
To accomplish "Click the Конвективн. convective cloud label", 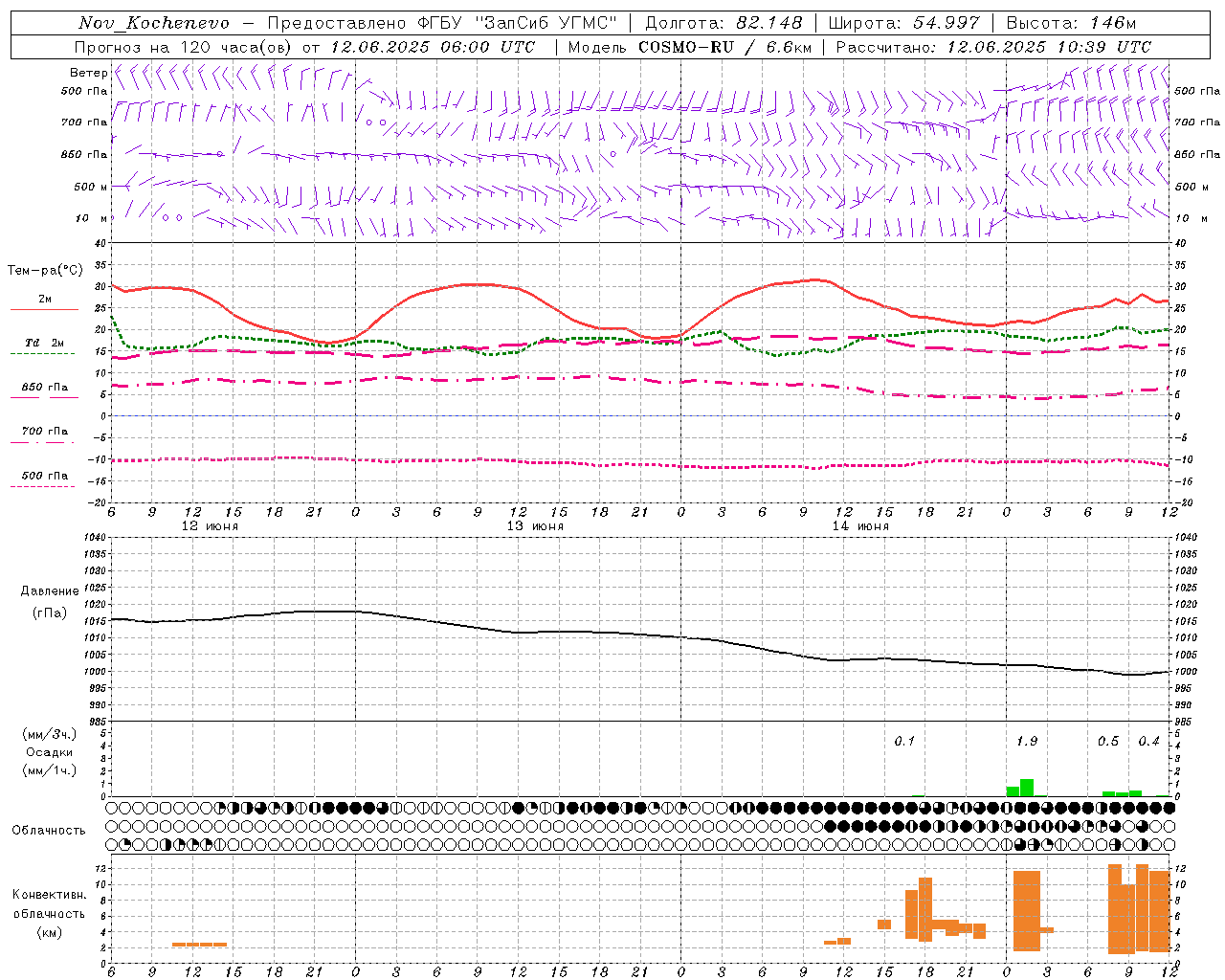I will pos(49,895).
